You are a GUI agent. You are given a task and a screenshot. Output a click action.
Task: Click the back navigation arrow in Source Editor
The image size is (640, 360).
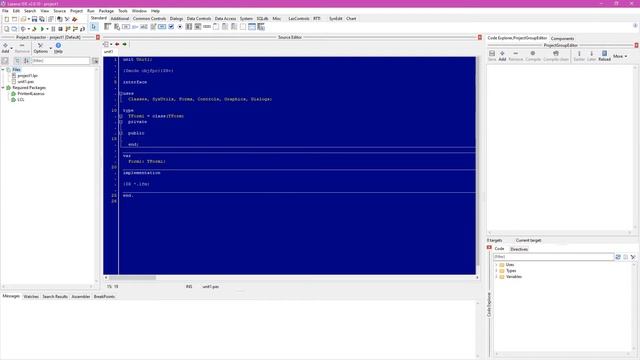117,44
